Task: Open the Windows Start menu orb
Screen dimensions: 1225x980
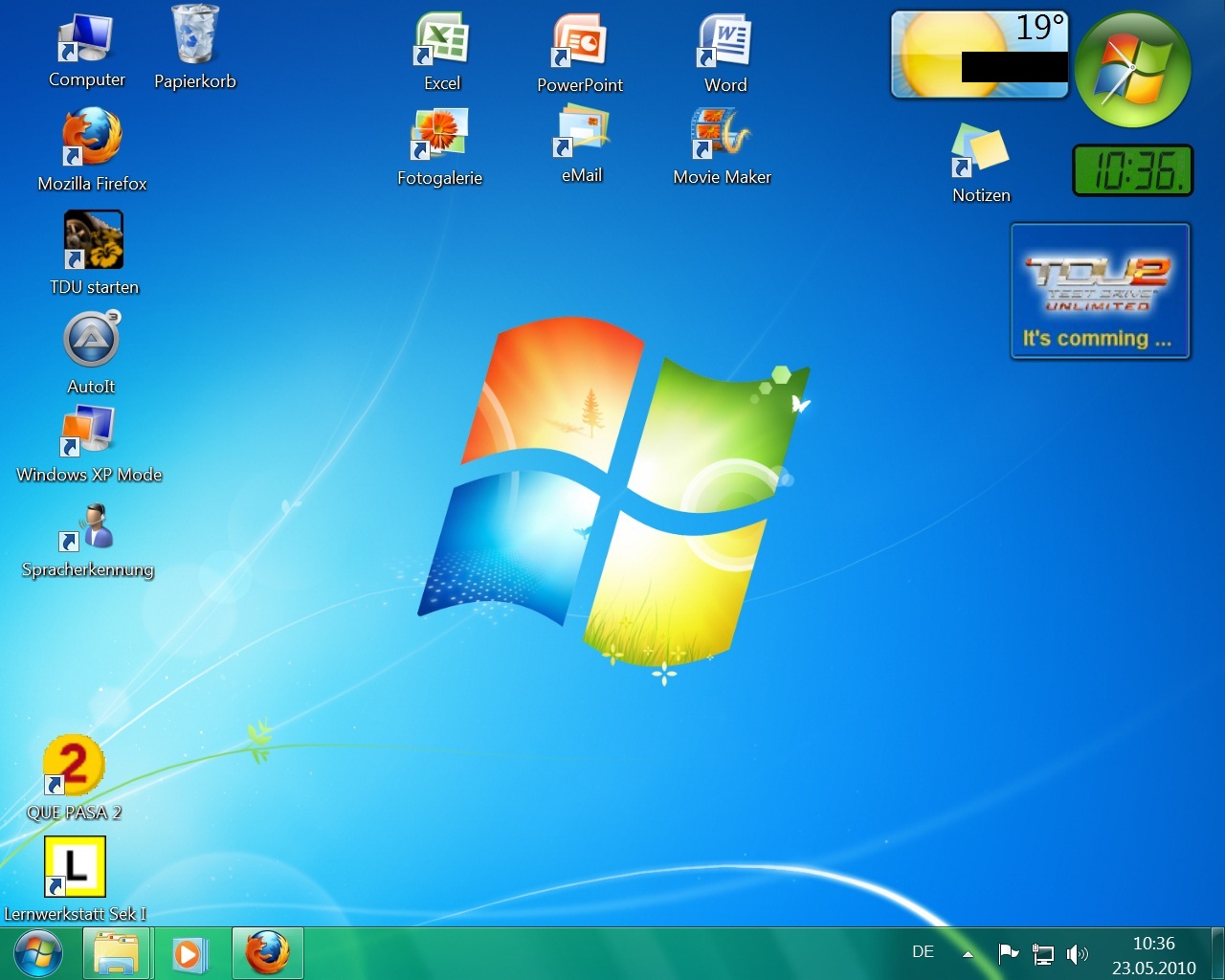Action: 38,953
